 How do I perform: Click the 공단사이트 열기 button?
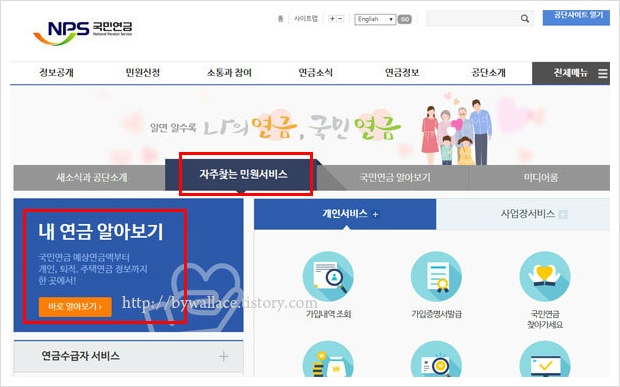click(576, 17)
